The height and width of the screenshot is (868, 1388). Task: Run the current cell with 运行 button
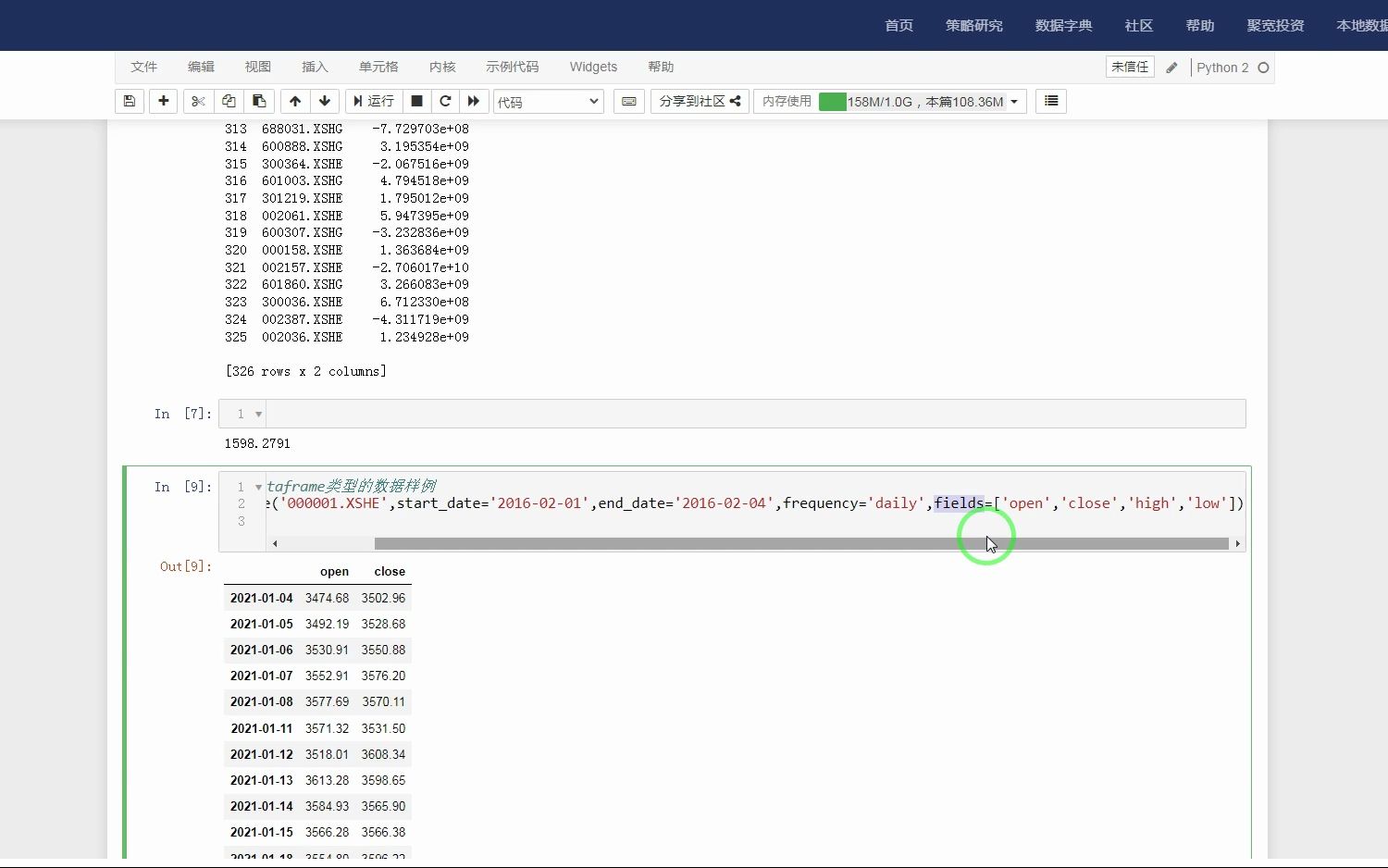373,101
